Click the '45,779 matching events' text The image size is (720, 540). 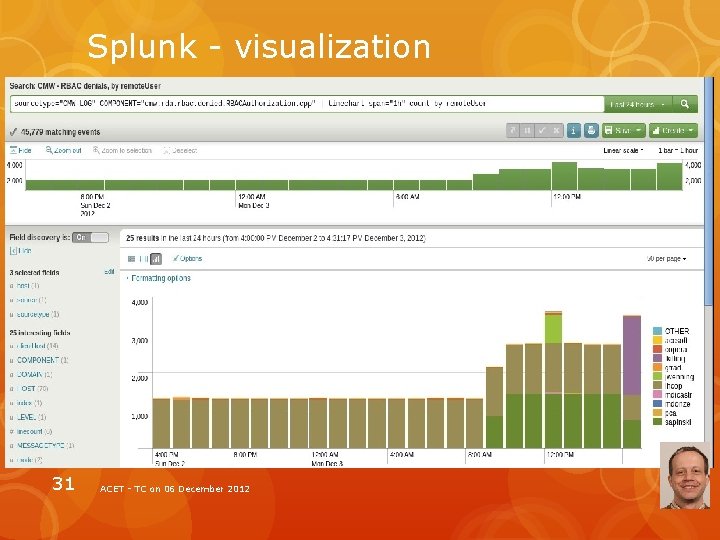tap(61, 132)
